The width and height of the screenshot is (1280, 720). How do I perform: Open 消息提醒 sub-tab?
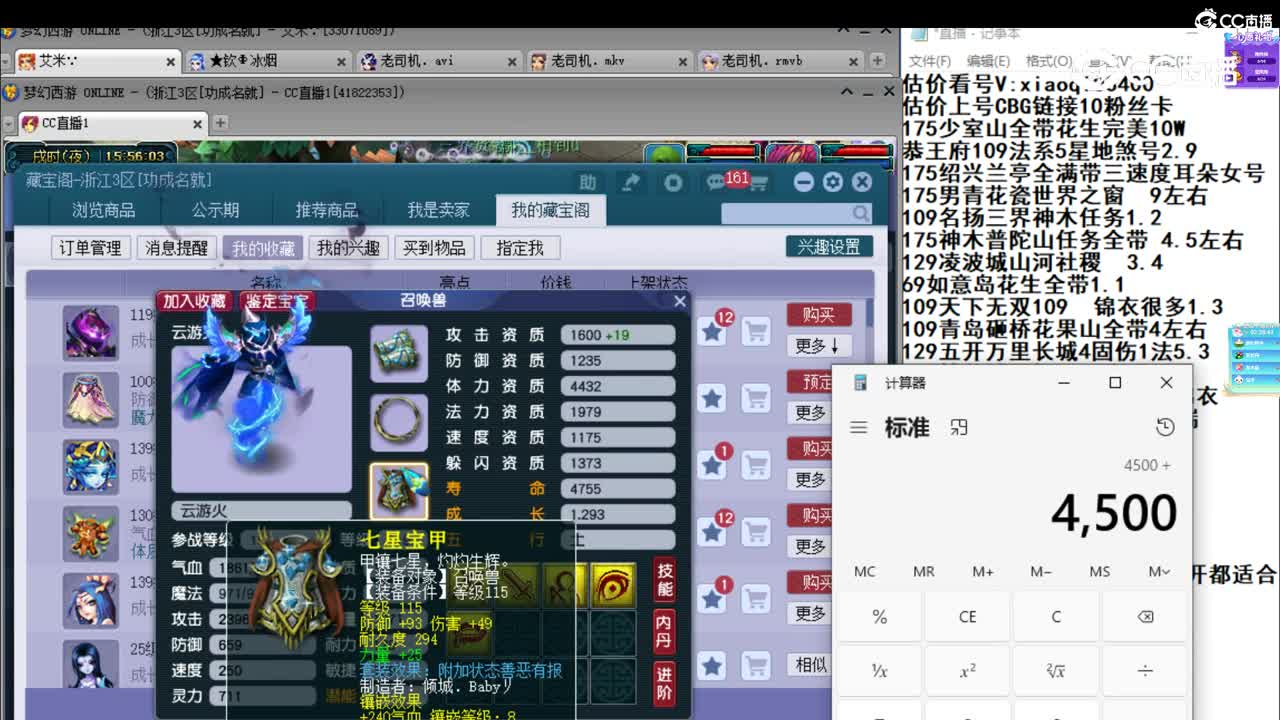177,248
